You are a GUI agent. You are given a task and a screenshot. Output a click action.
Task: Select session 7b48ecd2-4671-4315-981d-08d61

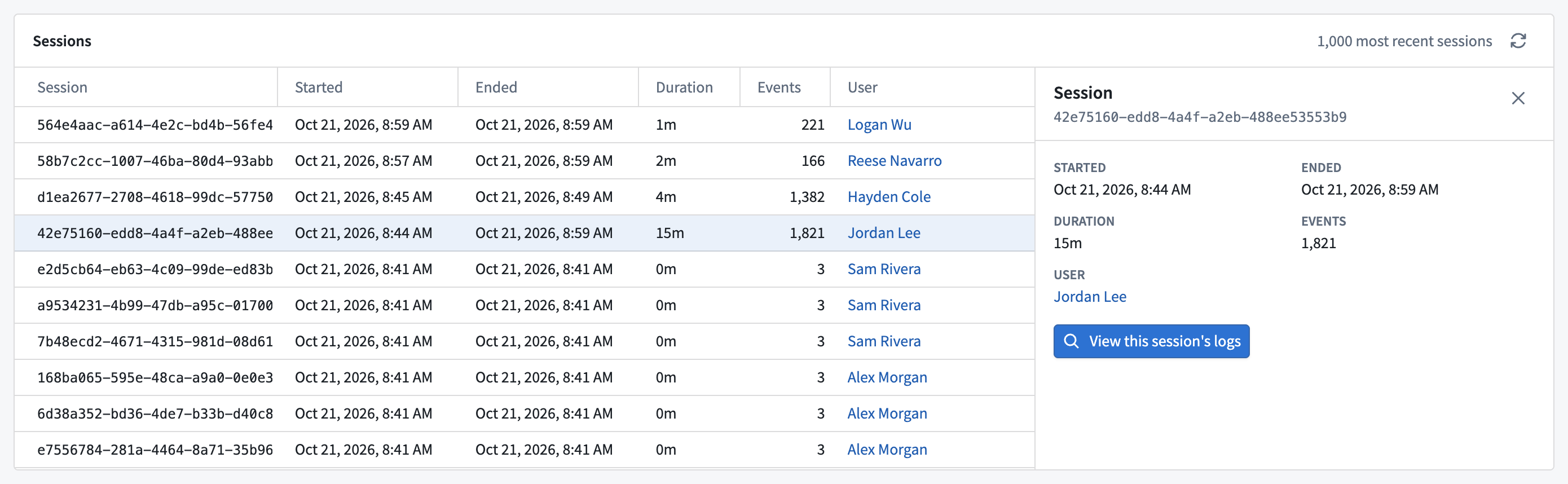(x=155, y=341)
